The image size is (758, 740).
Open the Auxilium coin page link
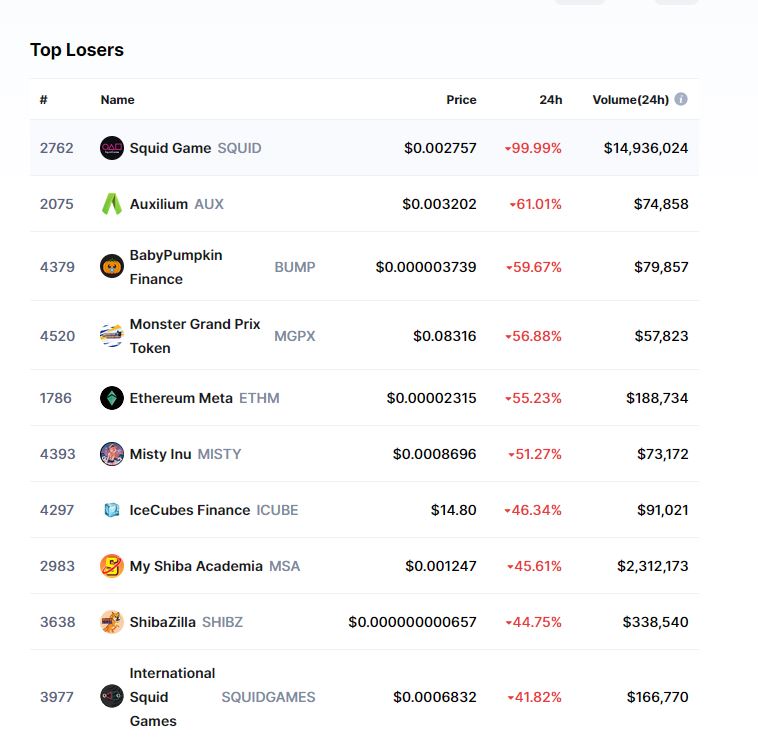click(159, 204)
